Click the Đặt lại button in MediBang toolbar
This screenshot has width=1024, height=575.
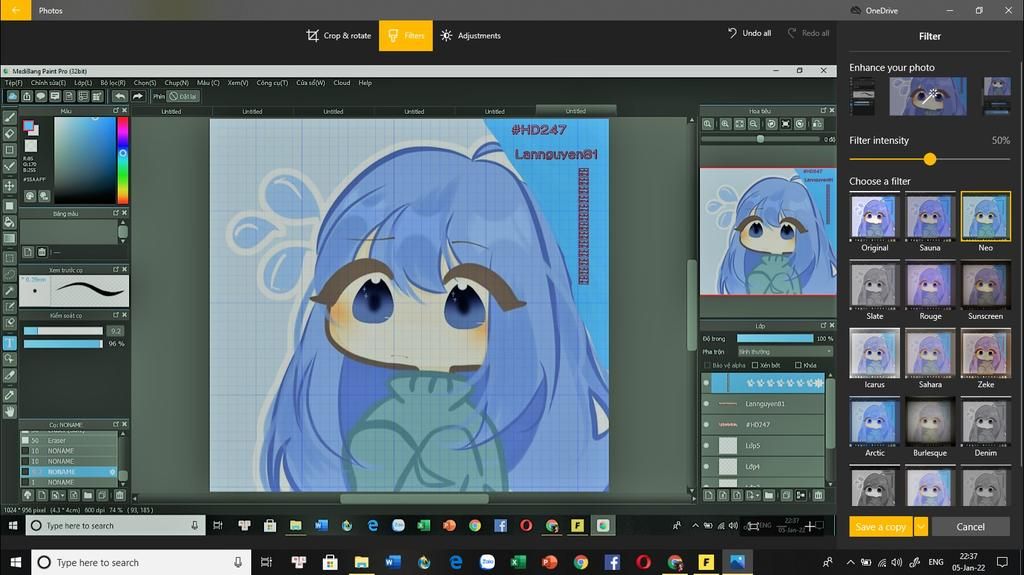click(x=183, y=96)
